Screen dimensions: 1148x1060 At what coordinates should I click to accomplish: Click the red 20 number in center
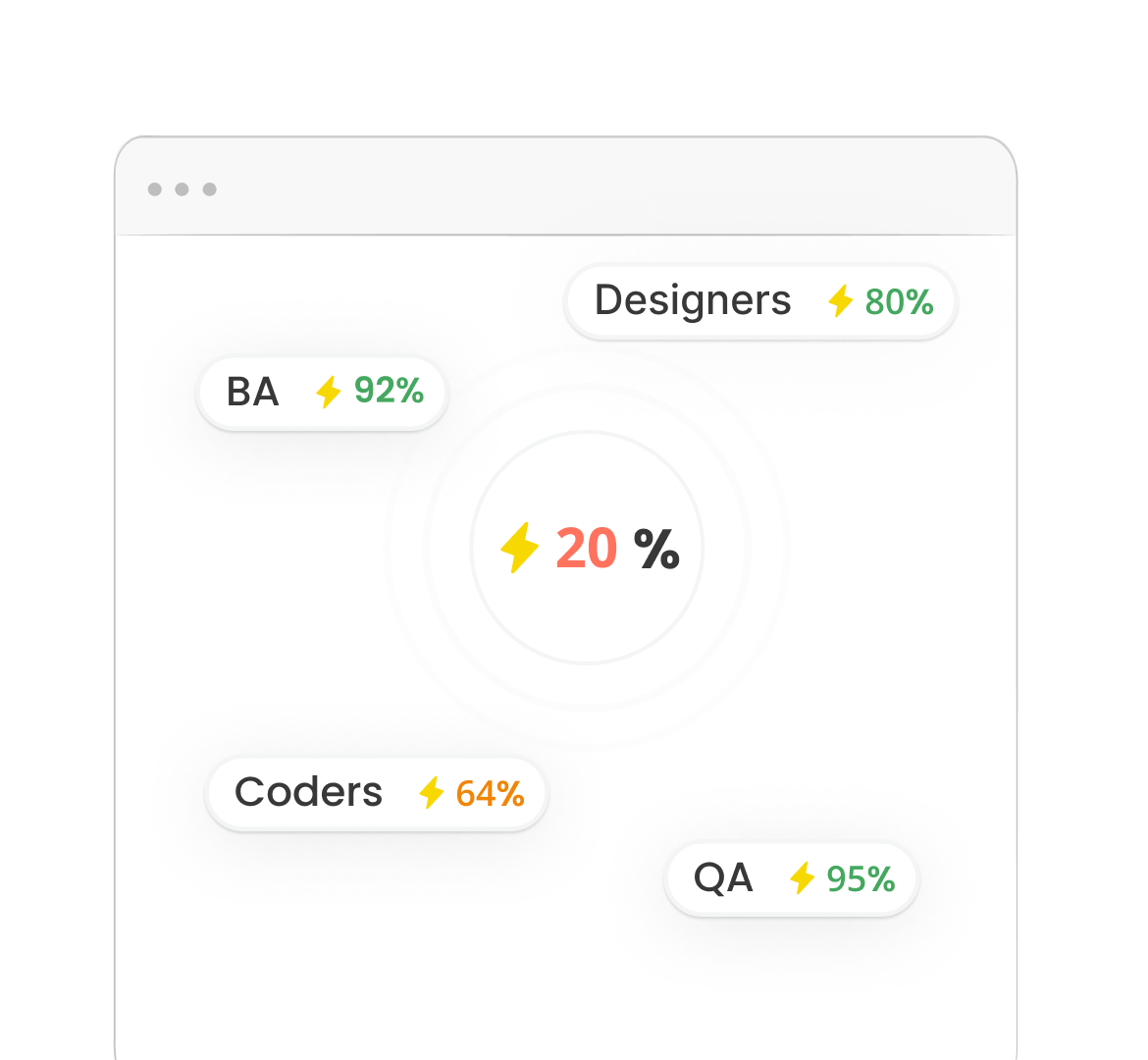pos(587,548)
